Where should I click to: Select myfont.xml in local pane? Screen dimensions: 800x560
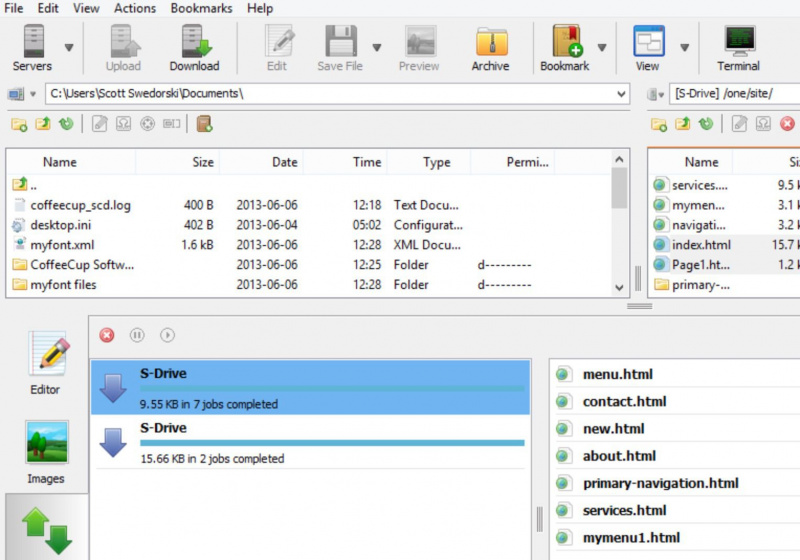[x=310, y=245]
